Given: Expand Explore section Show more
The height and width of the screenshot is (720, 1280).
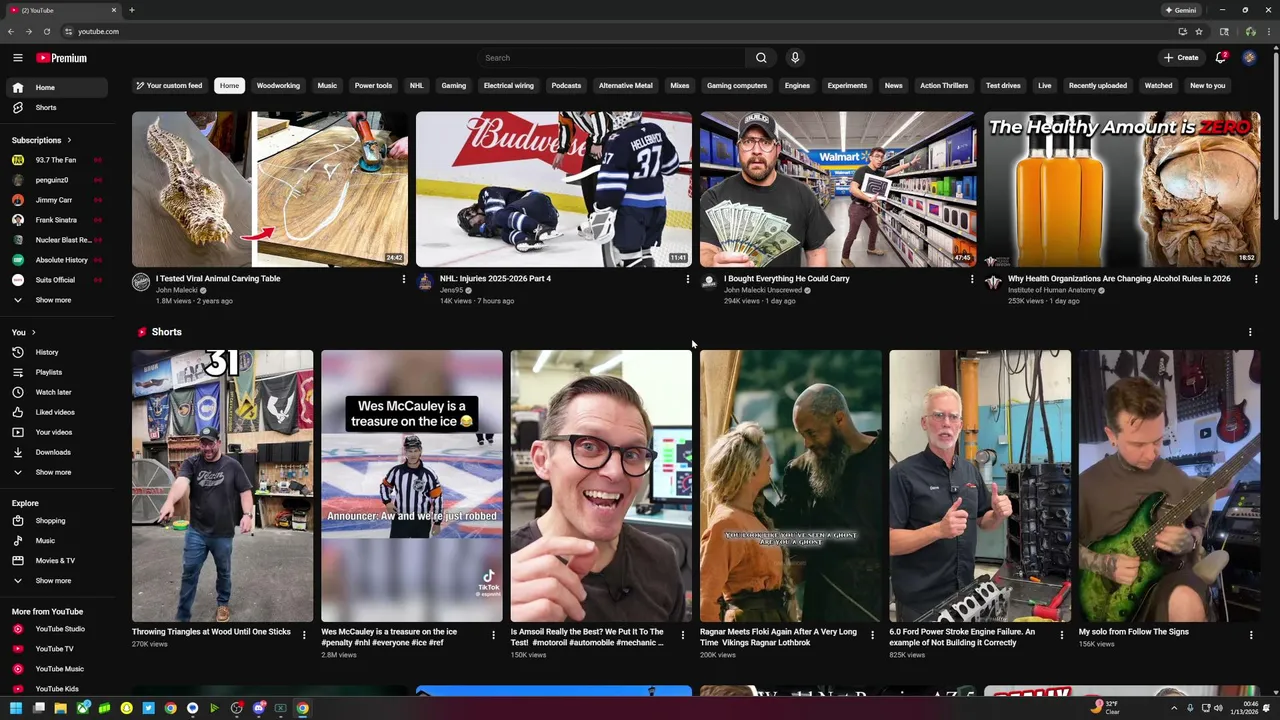Looking at the screenshot, I should [57, 581].
